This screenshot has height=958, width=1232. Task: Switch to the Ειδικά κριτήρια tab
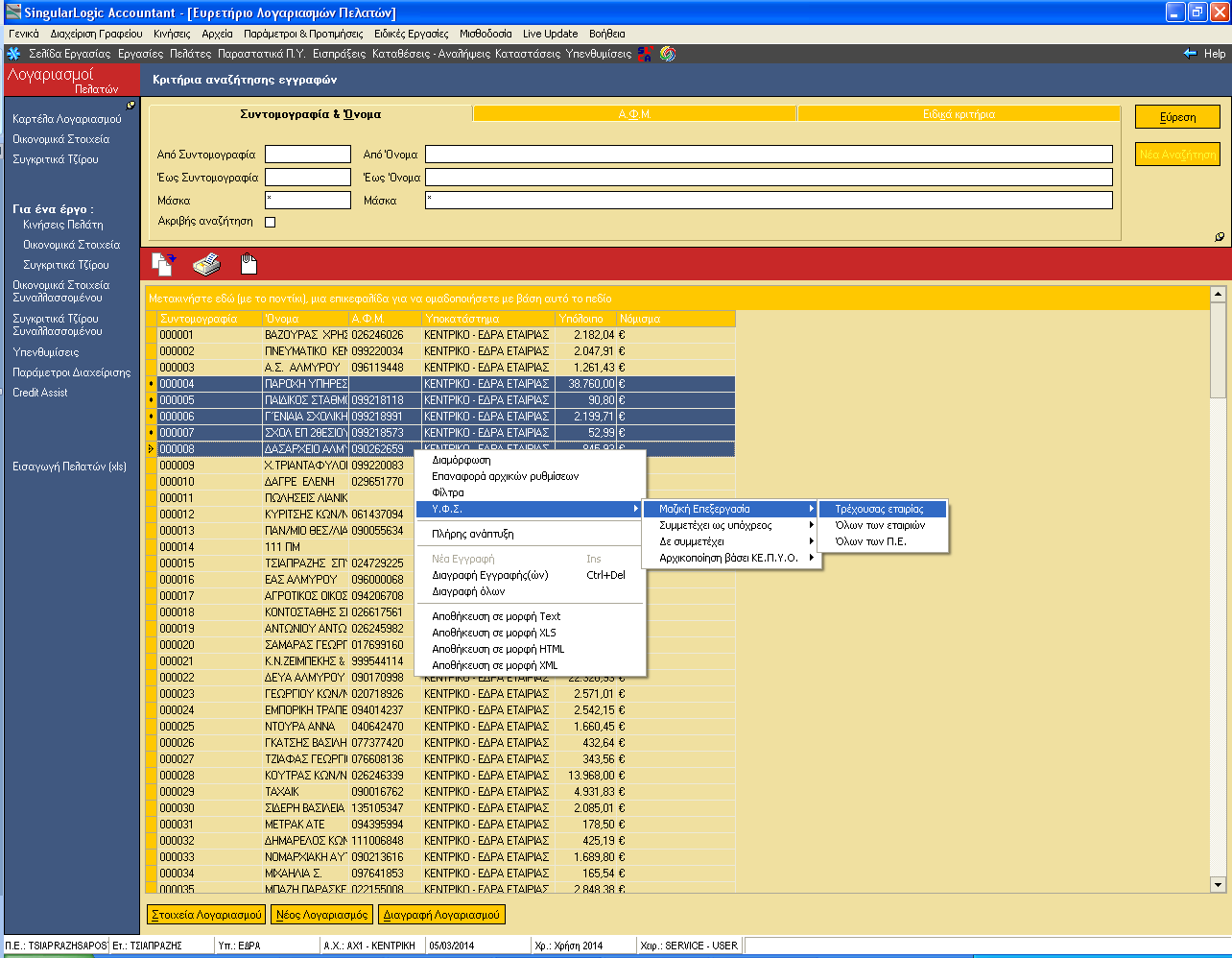959,114
